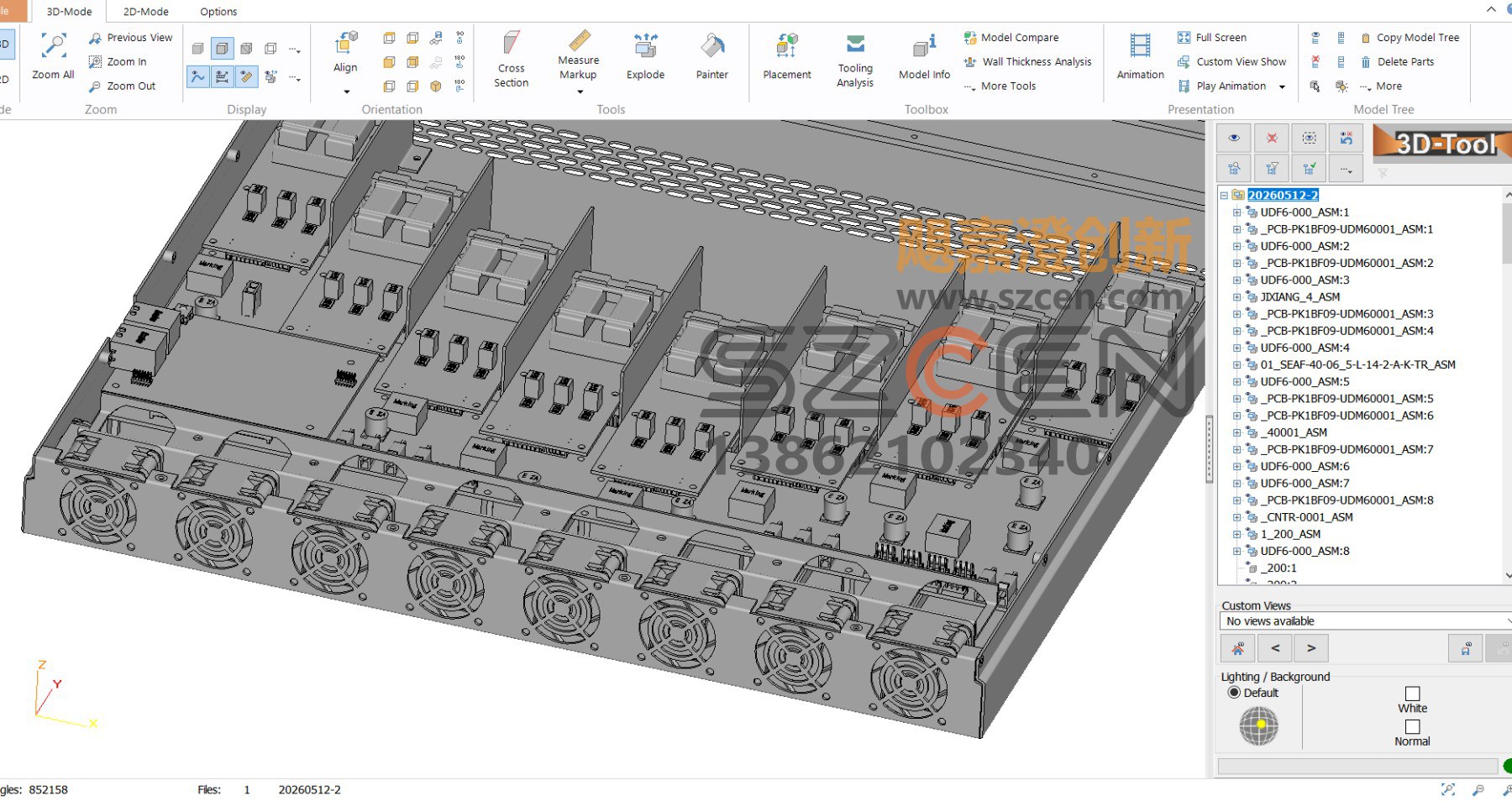Viewport: 1512px width, 801px height.
Task: Toggle the shaded with edges display mode
Action: pyautogui.click(x=222, y=49)
